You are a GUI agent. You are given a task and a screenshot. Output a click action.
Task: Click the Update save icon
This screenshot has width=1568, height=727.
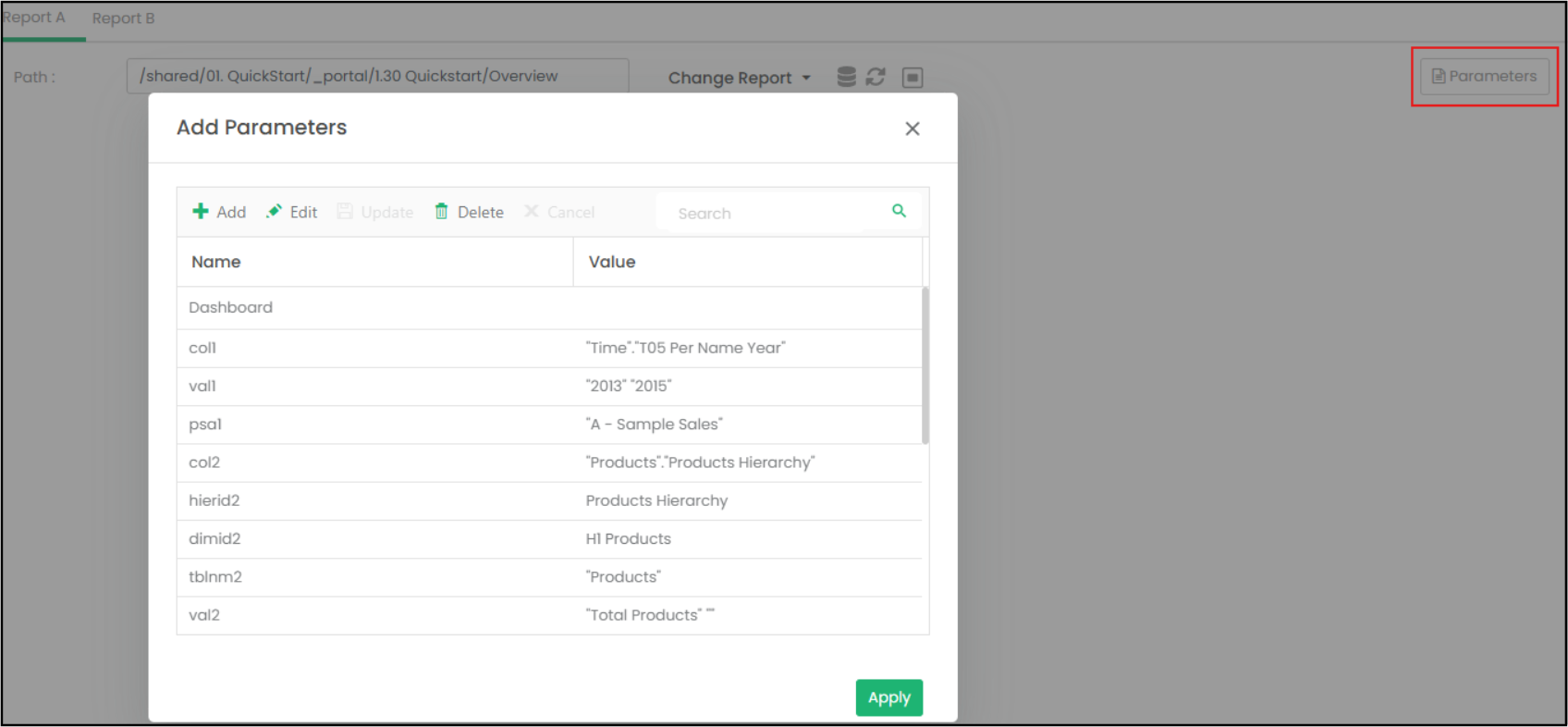coord(345,212)
